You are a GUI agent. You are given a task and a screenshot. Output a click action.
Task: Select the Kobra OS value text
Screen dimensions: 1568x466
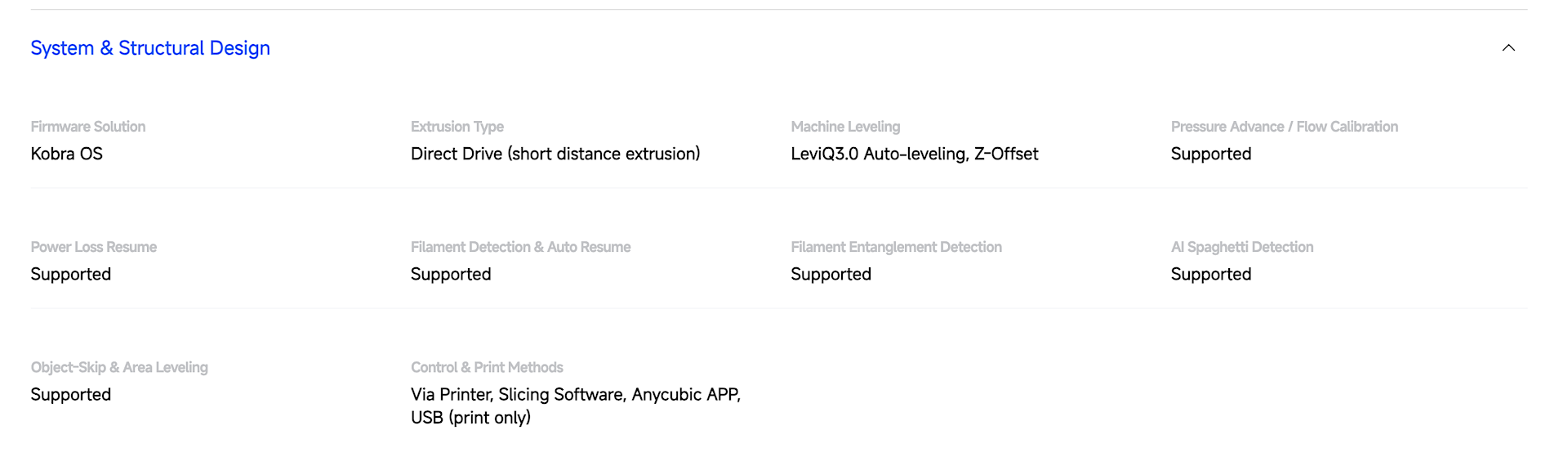pos(67,154)
